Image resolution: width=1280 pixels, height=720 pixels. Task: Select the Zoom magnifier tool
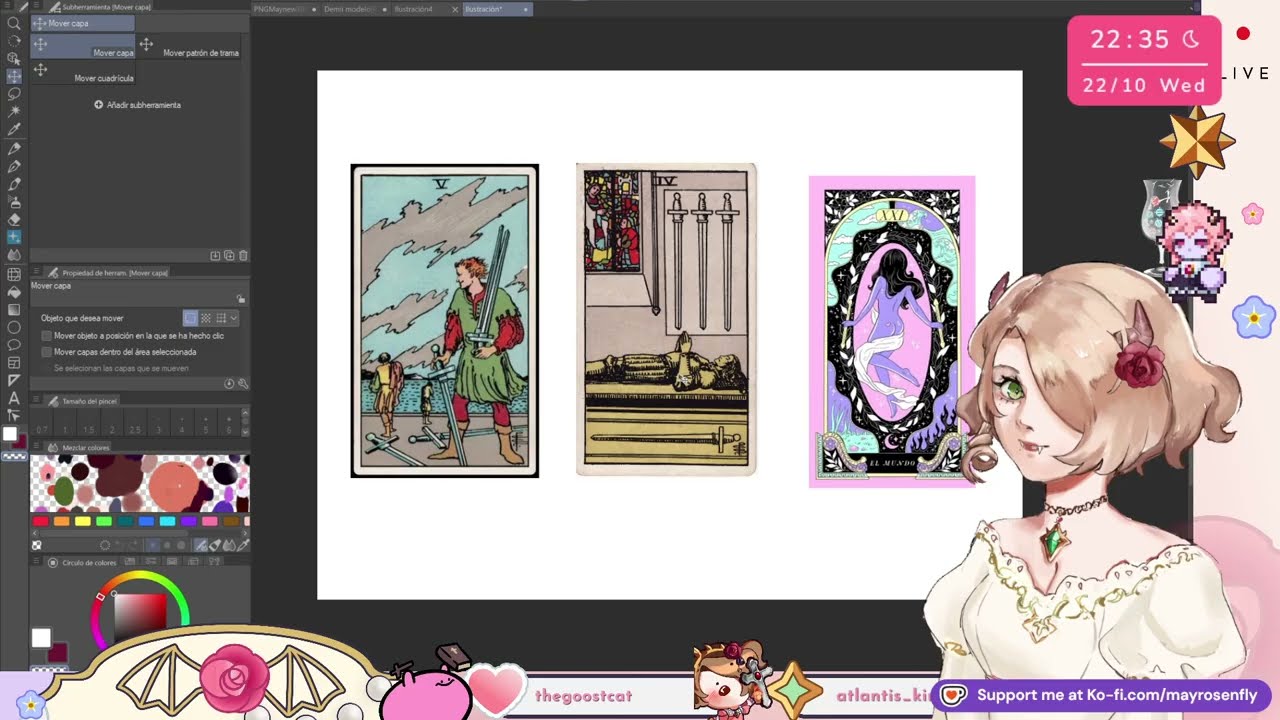point(14,23)
